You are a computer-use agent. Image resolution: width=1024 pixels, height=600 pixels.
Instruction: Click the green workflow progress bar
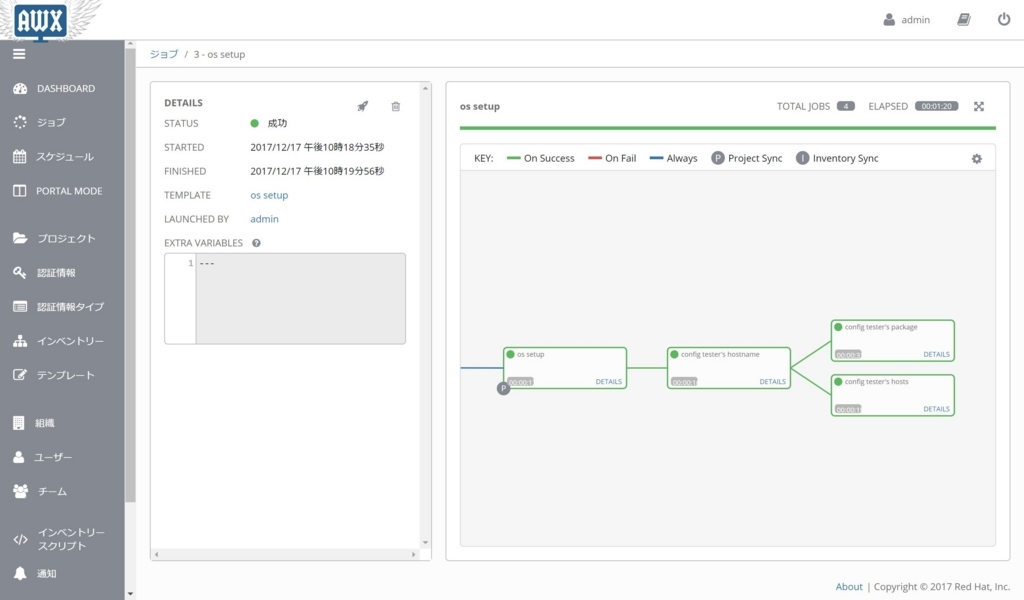click(728, 128)
